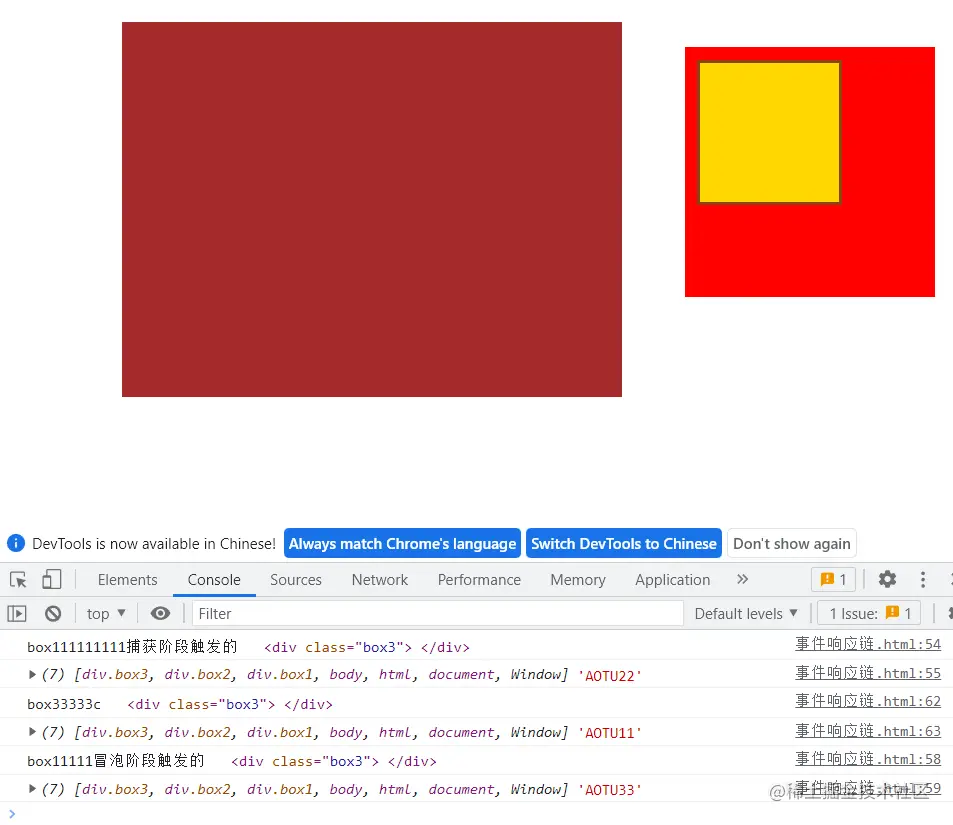Expand the array logged with 'AOTU33'
This screenshot has width=953, height=825.
tap(32, 789)
